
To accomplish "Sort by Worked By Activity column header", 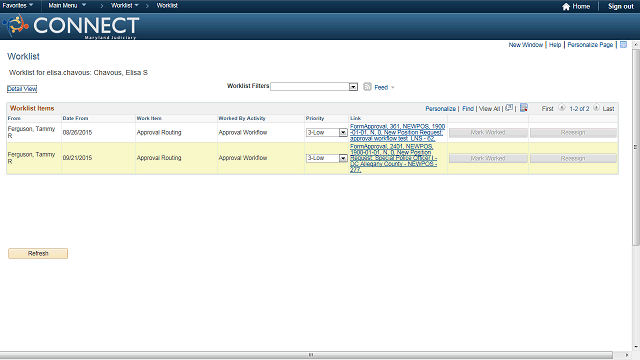I will [242, 118].
